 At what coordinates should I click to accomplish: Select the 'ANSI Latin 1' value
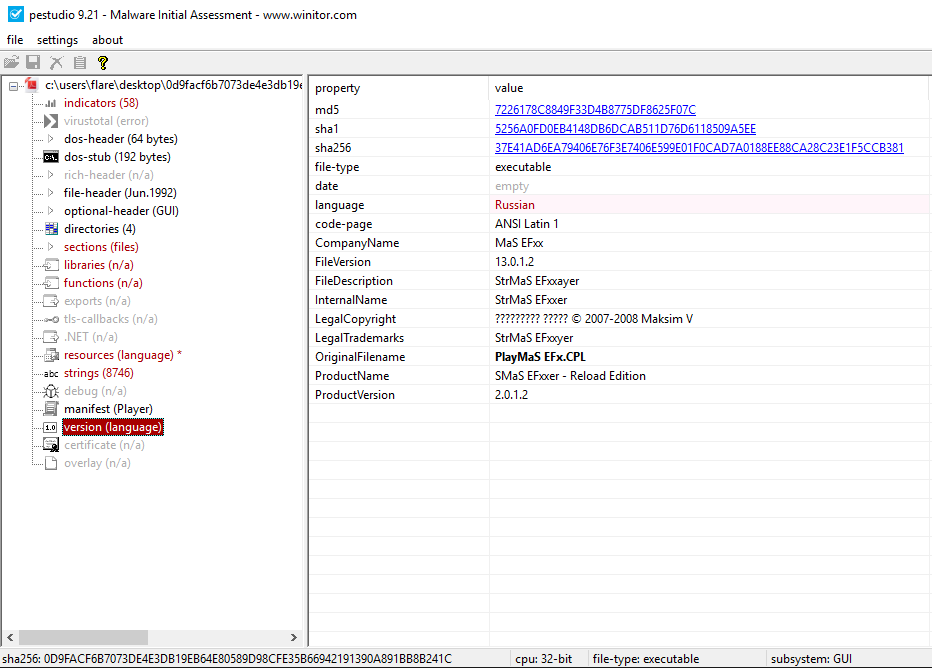[527, 223]
